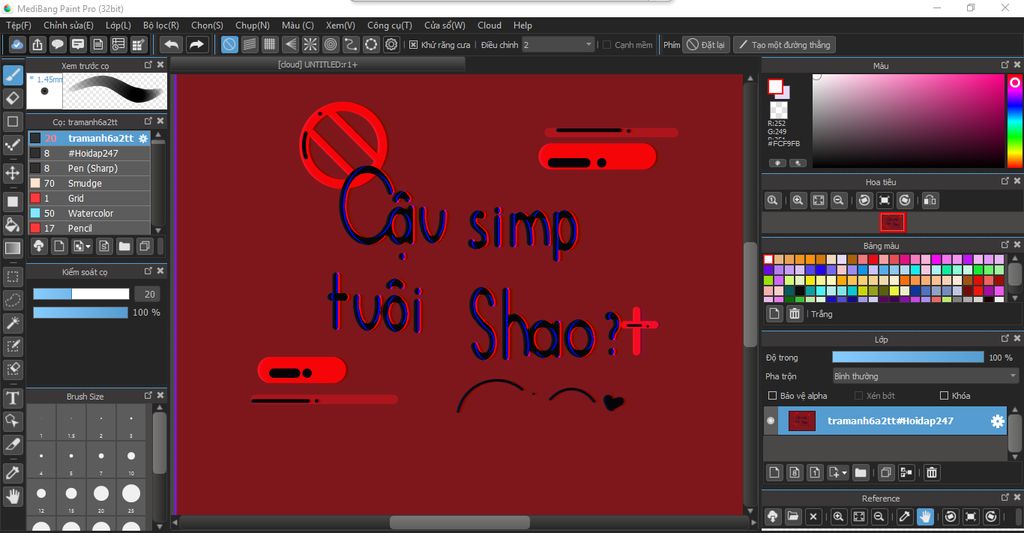Select the Divide/knife tool

[12, 444]
